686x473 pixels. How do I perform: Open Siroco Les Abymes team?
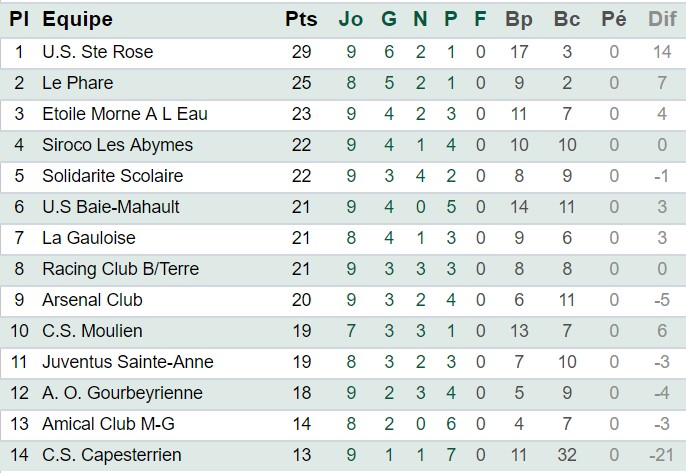(x=118, y=145)
